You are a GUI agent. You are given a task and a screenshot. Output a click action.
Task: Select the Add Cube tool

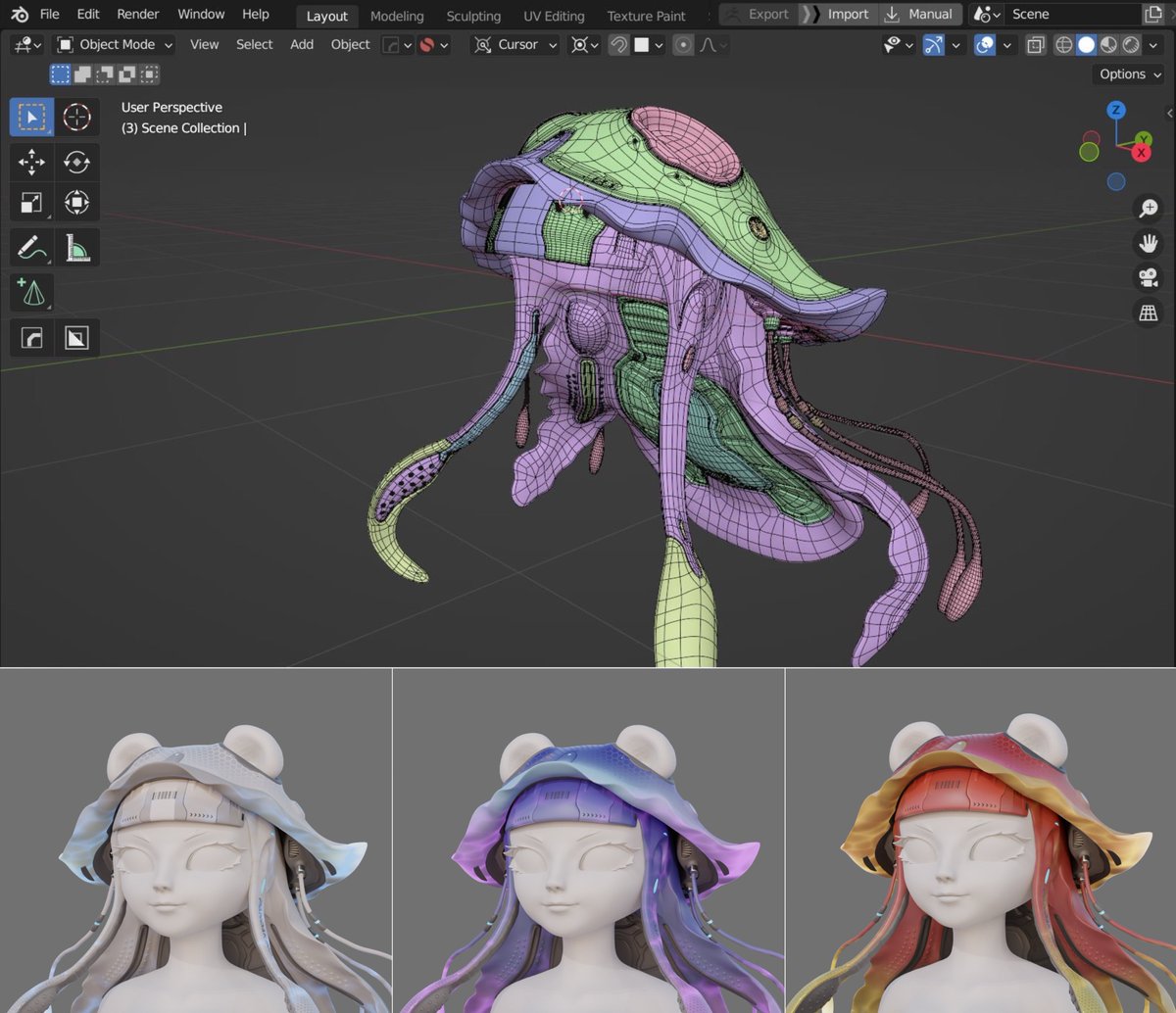click(32, 292)
